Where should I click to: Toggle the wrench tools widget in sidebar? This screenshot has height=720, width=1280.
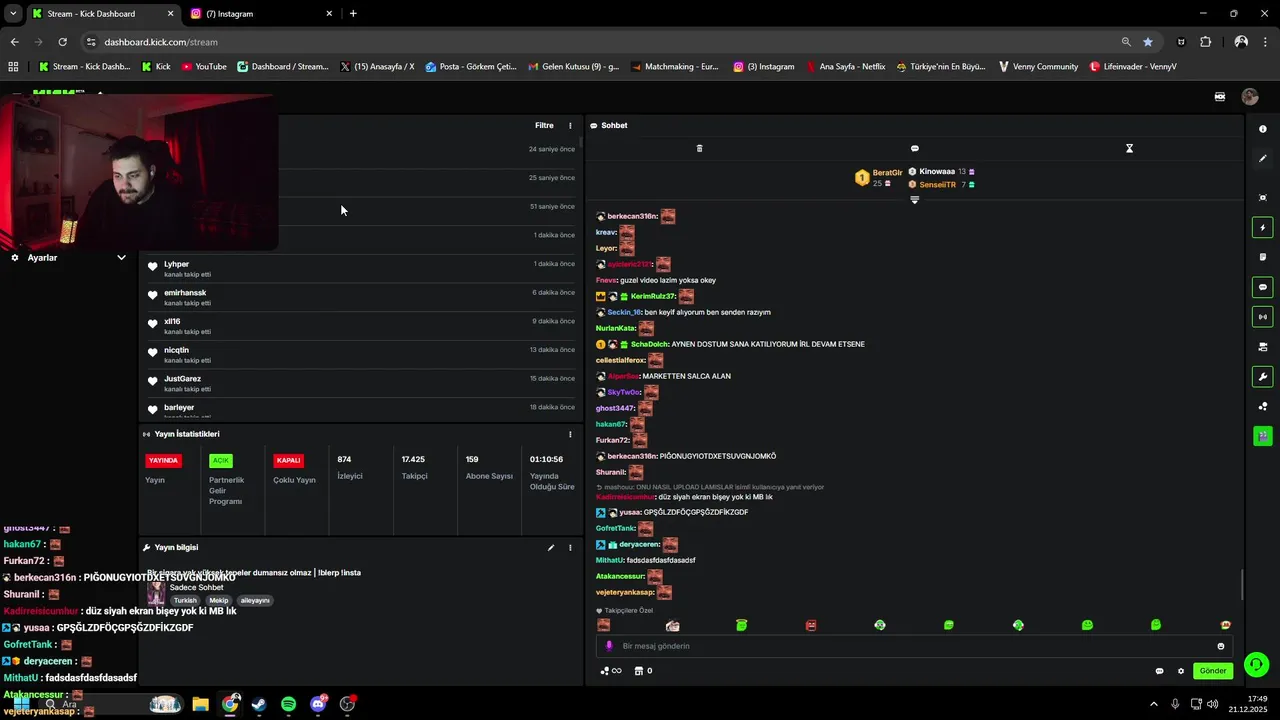click(x=1263, y=377)
